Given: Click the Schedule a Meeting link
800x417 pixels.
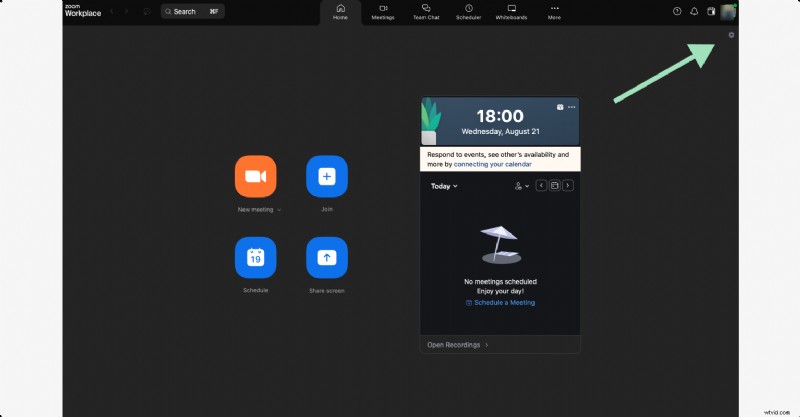Looking at the screenshot, I should point(503,302).
